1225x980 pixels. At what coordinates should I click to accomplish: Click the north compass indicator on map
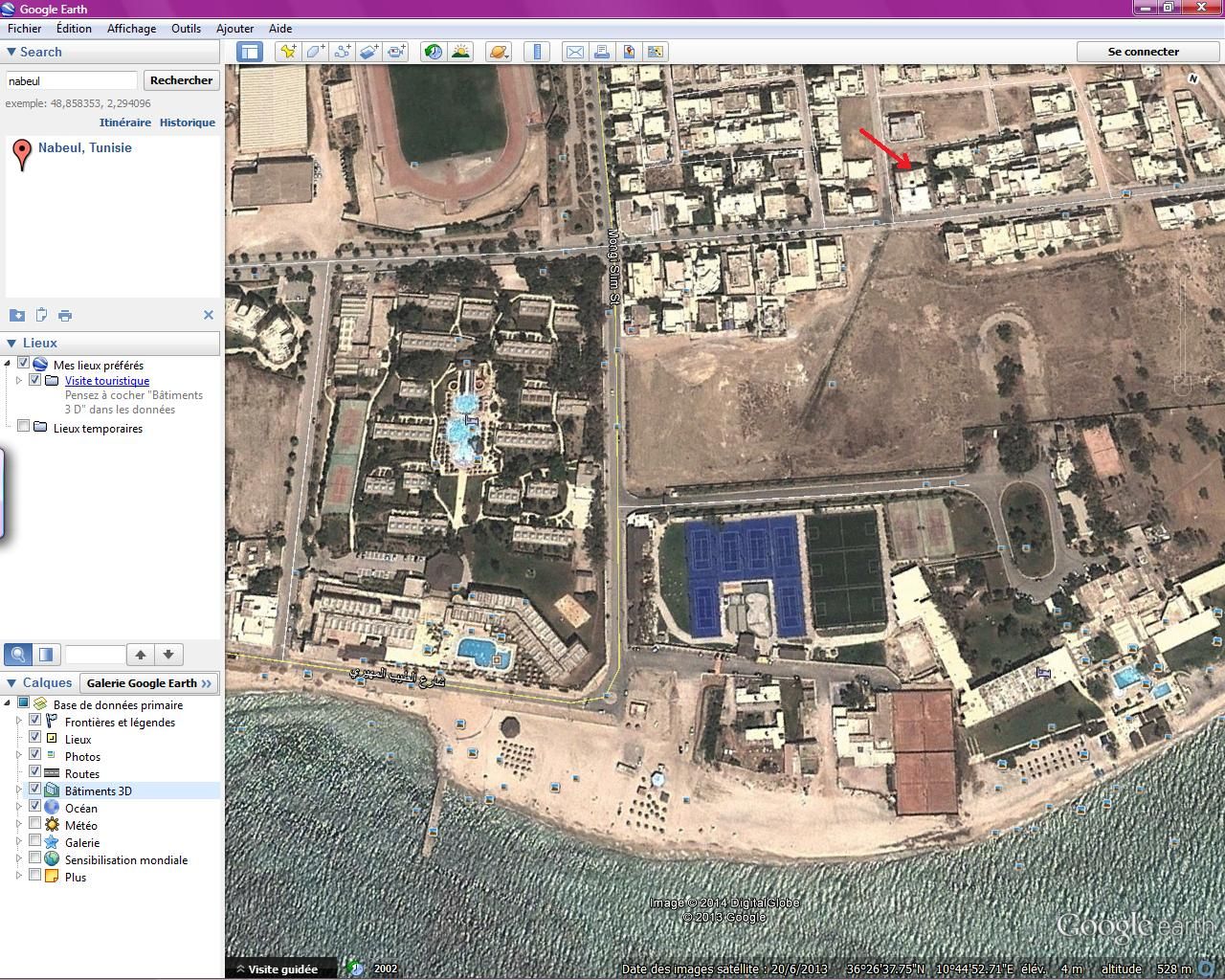[1193, 78]
